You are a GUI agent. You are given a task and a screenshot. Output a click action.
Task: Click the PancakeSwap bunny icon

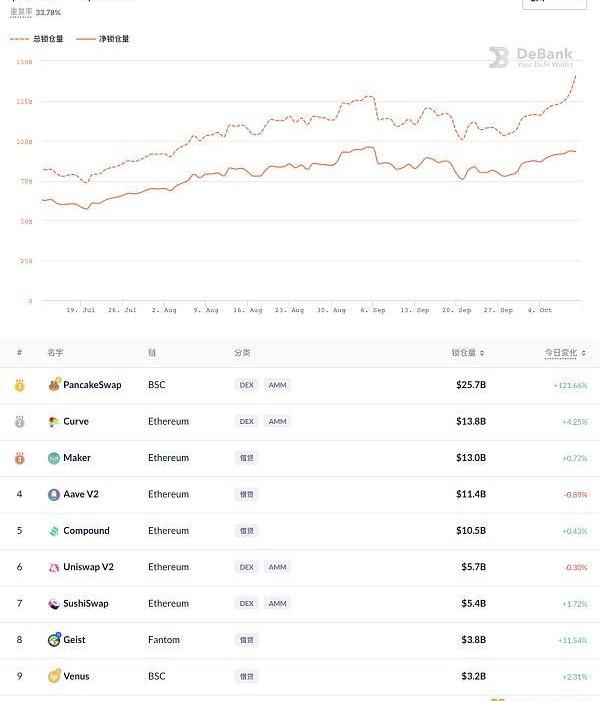(54, 385)
